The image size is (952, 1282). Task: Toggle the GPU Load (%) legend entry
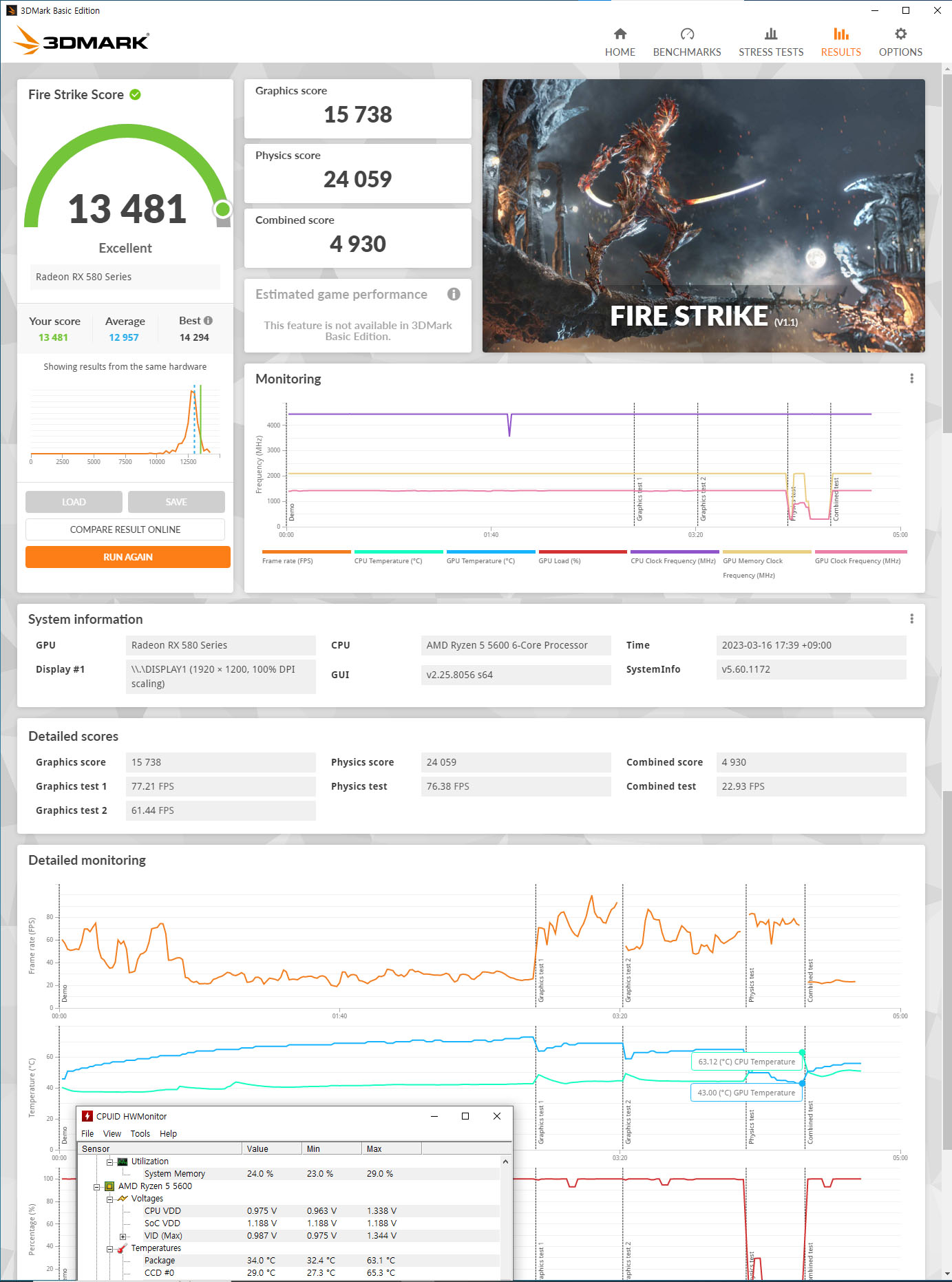pyautogui.click(x=583, y=557)
